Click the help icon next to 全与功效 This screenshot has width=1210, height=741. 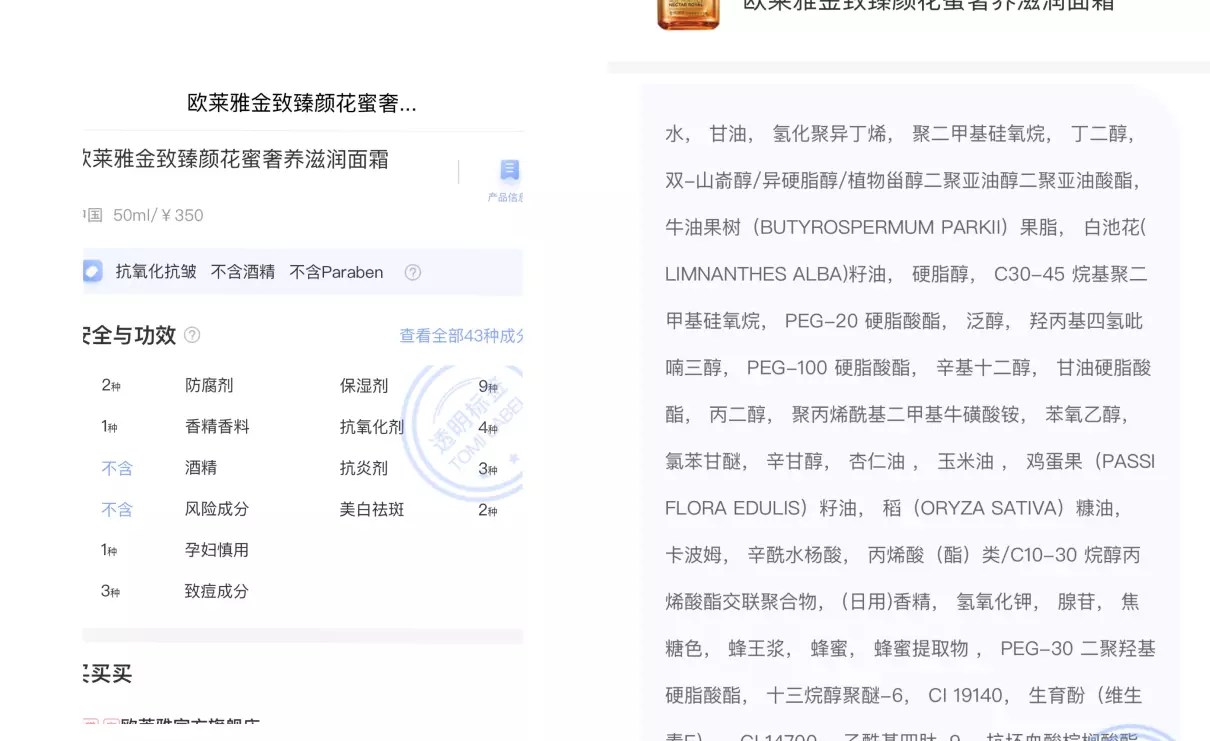[192, 335]
